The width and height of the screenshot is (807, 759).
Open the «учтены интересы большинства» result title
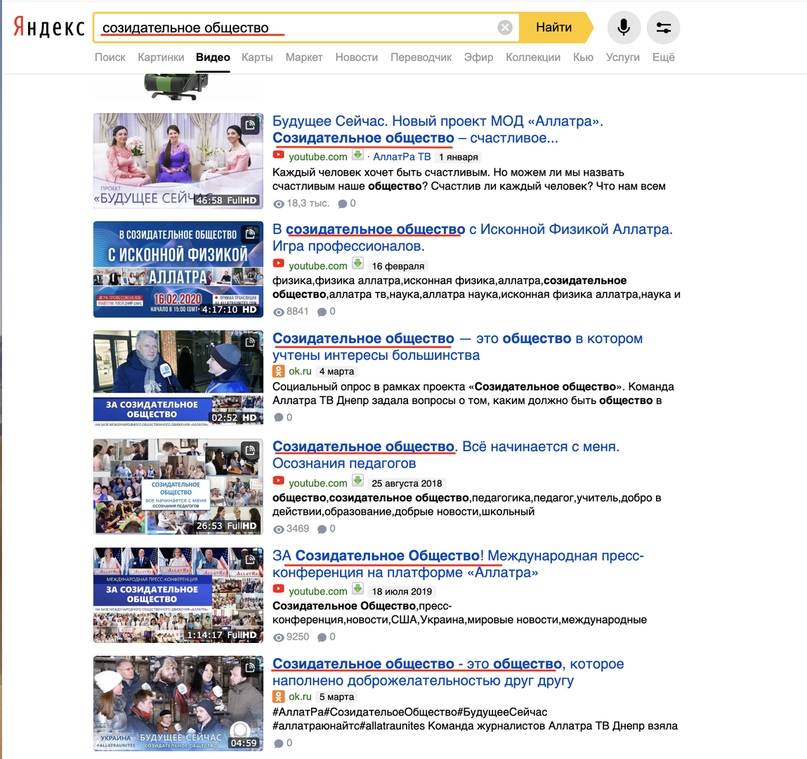(x=458, y=346)
